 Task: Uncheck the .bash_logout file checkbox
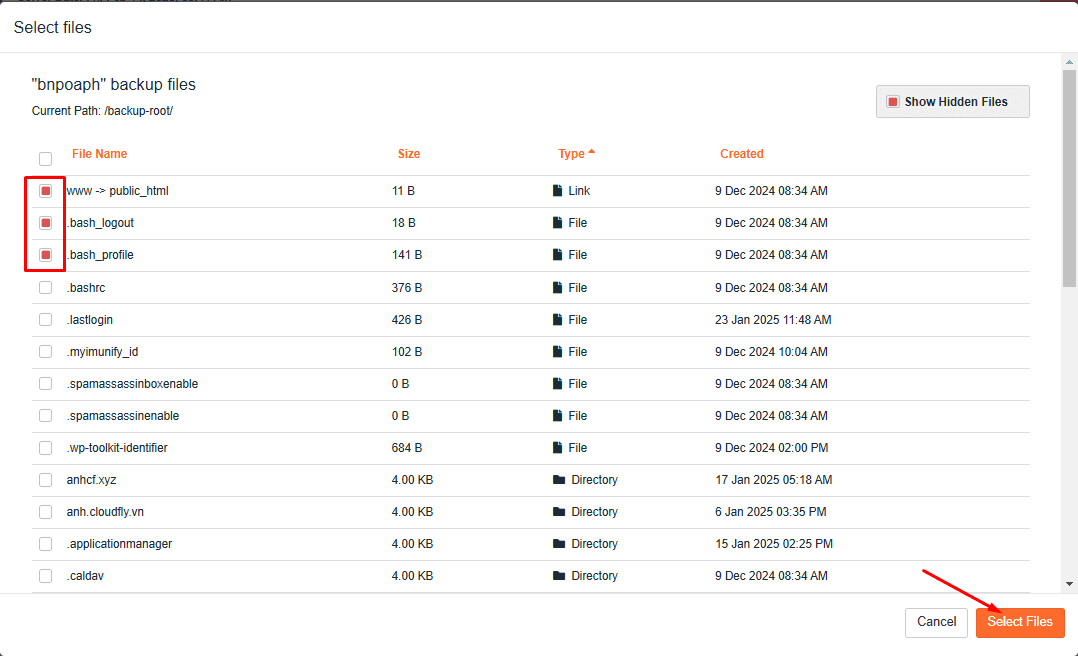[x=46, y=223]
